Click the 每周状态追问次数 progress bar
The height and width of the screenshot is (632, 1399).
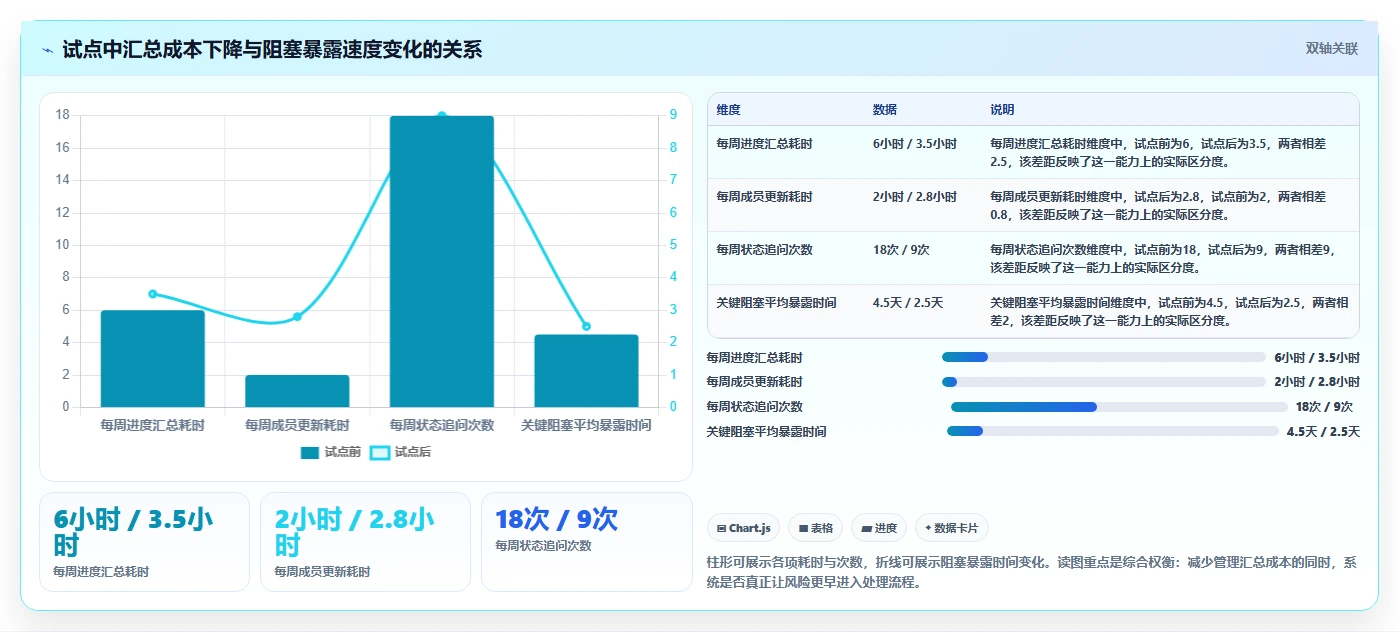coord(1119,407)
